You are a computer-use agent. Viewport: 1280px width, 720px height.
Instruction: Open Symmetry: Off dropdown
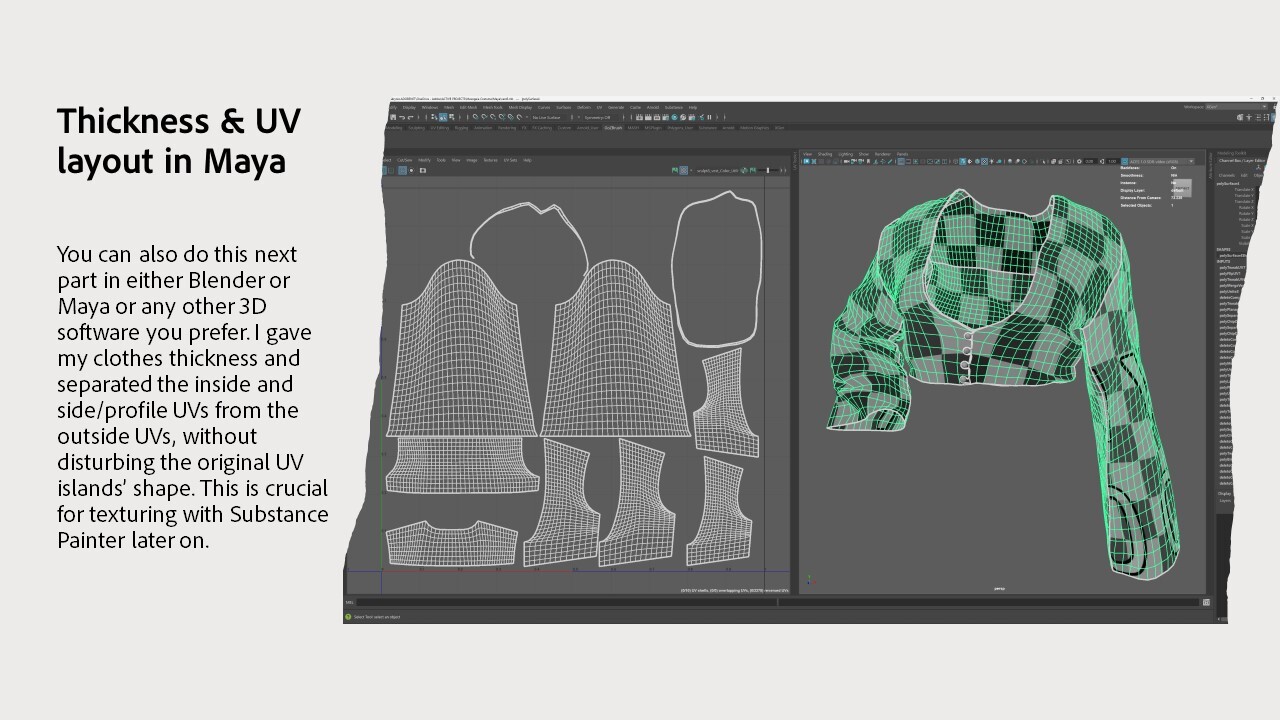tap(601, 117)
